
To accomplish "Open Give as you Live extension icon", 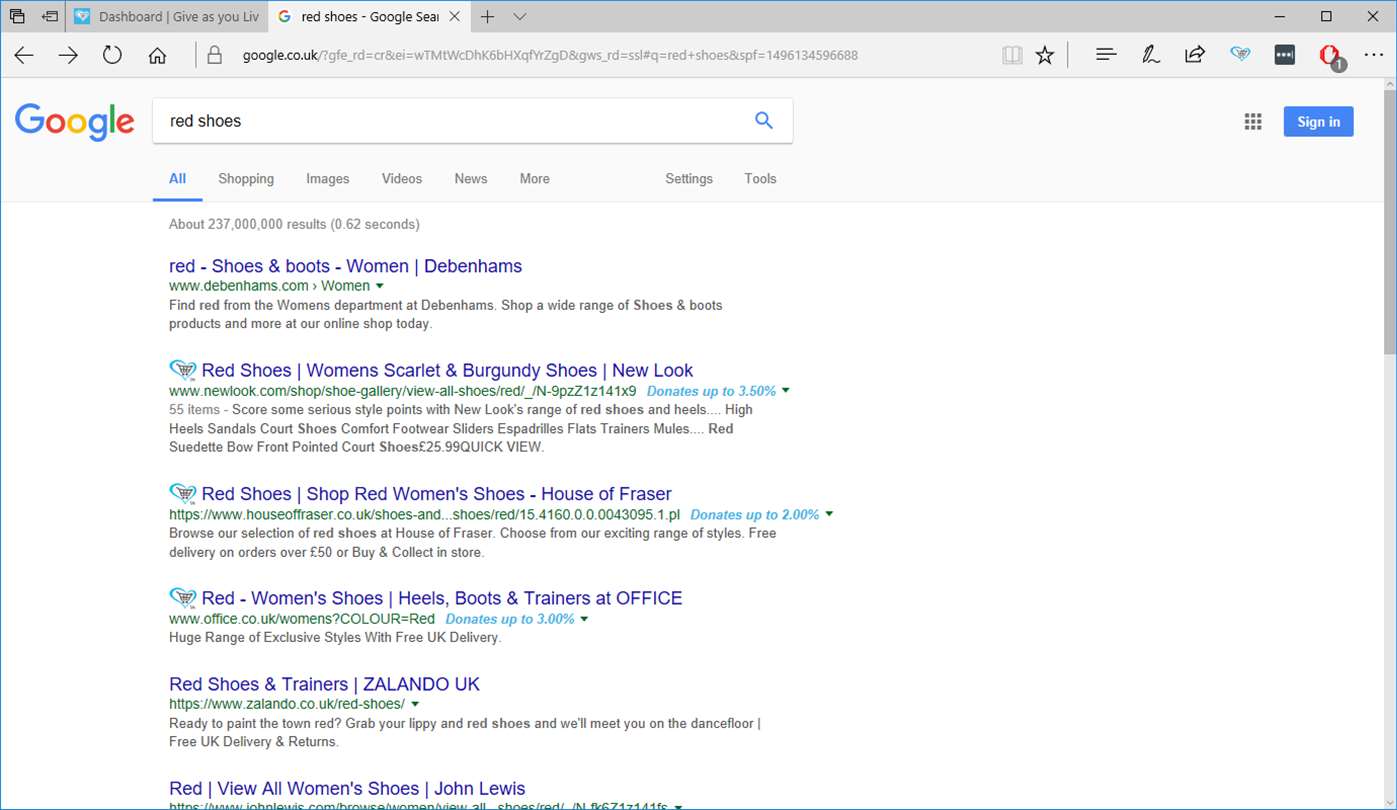I will point(1240,55).
